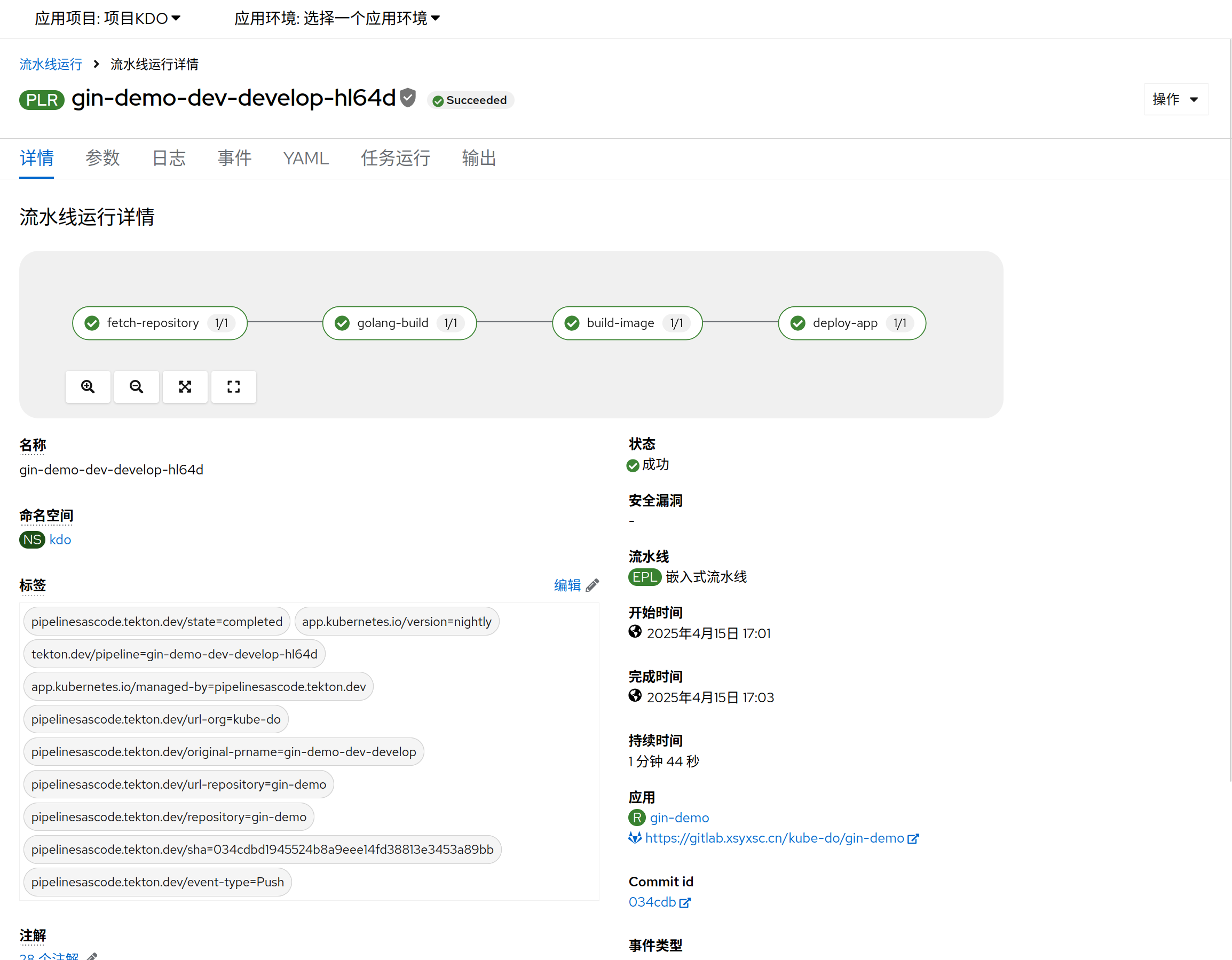1232x960 pixels.
Task: Open the kdo namespace link
Action: point(60,540)
